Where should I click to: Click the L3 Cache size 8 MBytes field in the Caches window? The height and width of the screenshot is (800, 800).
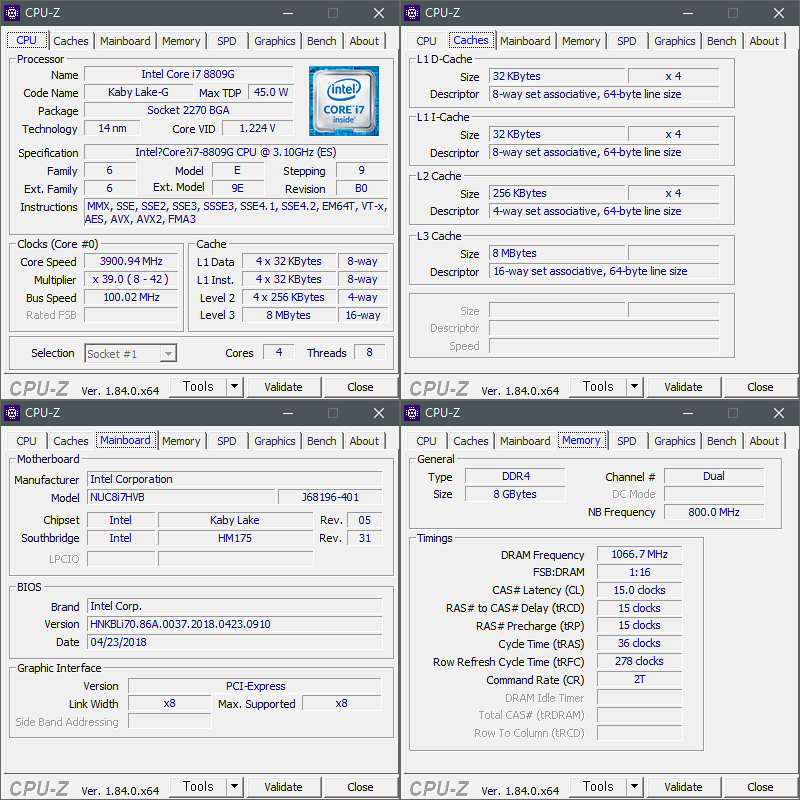pos(557,254)
